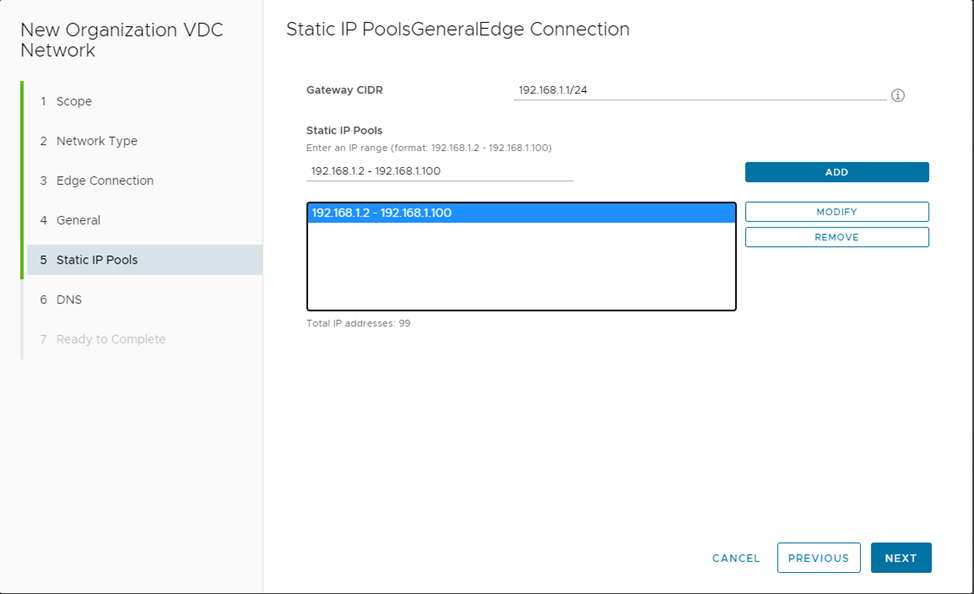Screen dimensions: 974x594
Task: Switch to the DNS step
Action: [70, 300]
